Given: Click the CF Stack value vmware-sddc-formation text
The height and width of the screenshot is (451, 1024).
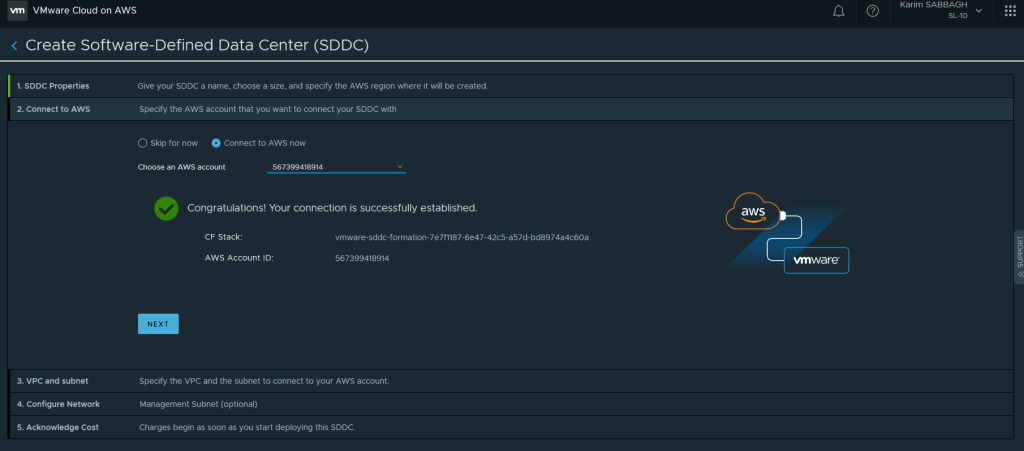Looking at the screenshot, I should (462, 237).
